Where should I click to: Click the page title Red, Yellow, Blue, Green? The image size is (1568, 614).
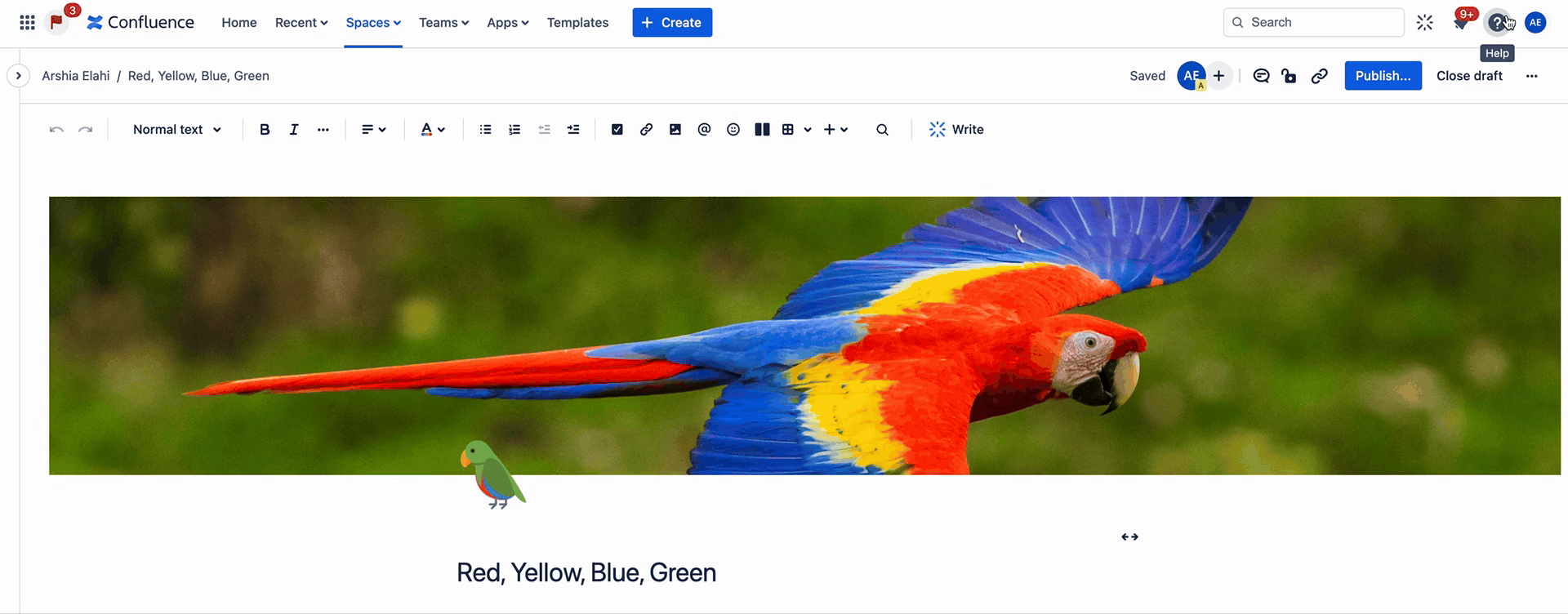tap(586, 572)
